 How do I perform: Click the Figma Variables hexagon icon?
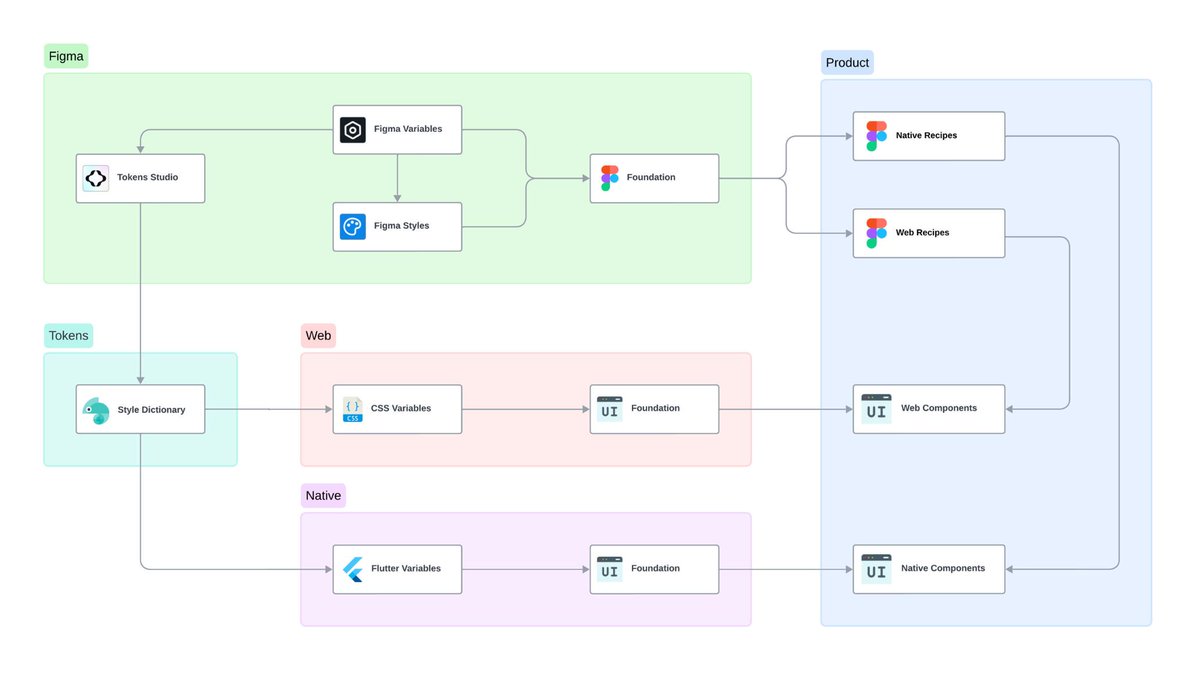(x=352, y=130)
